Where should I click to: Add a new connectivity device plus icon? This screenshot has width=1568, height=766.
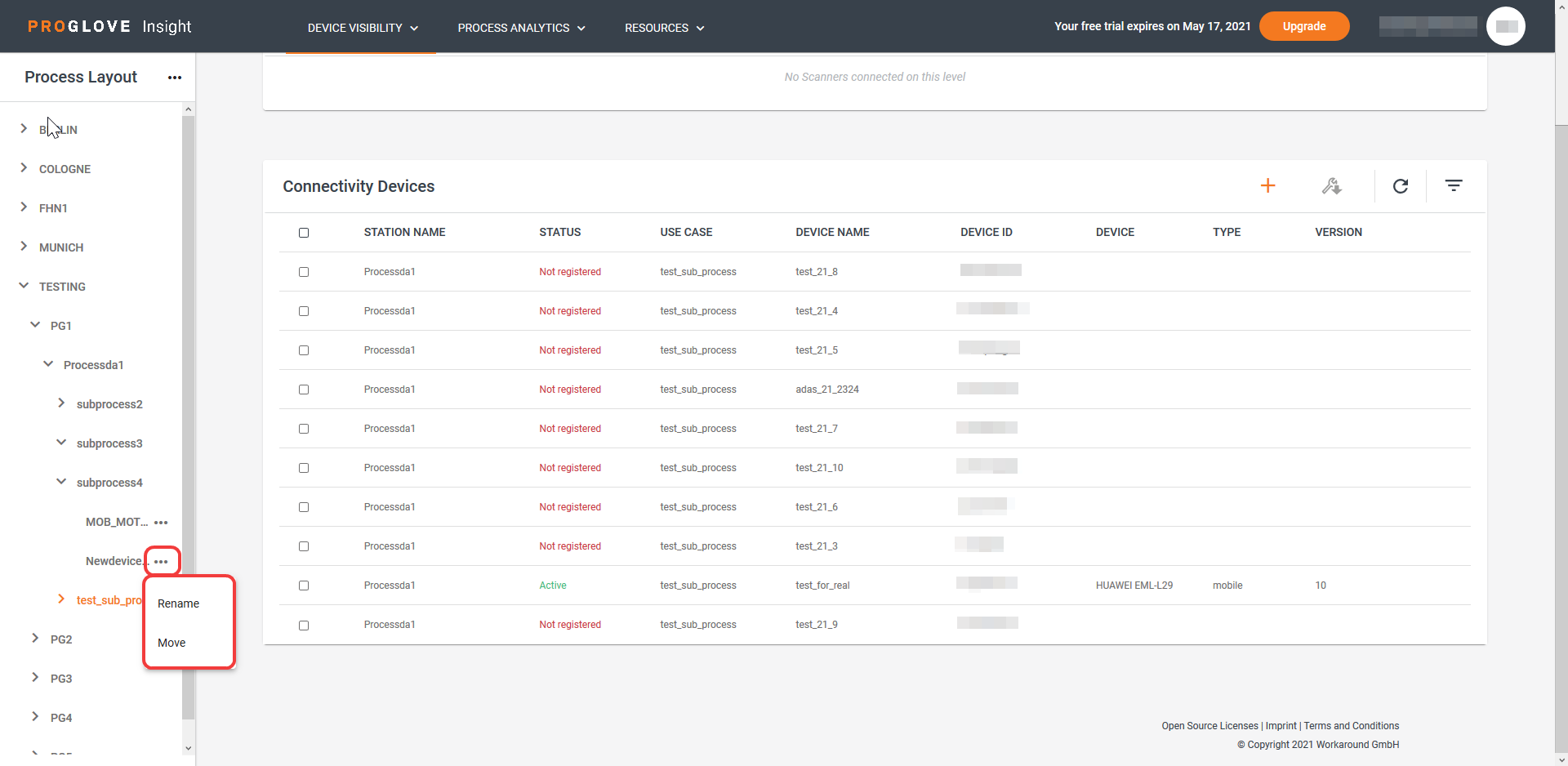1267,186
